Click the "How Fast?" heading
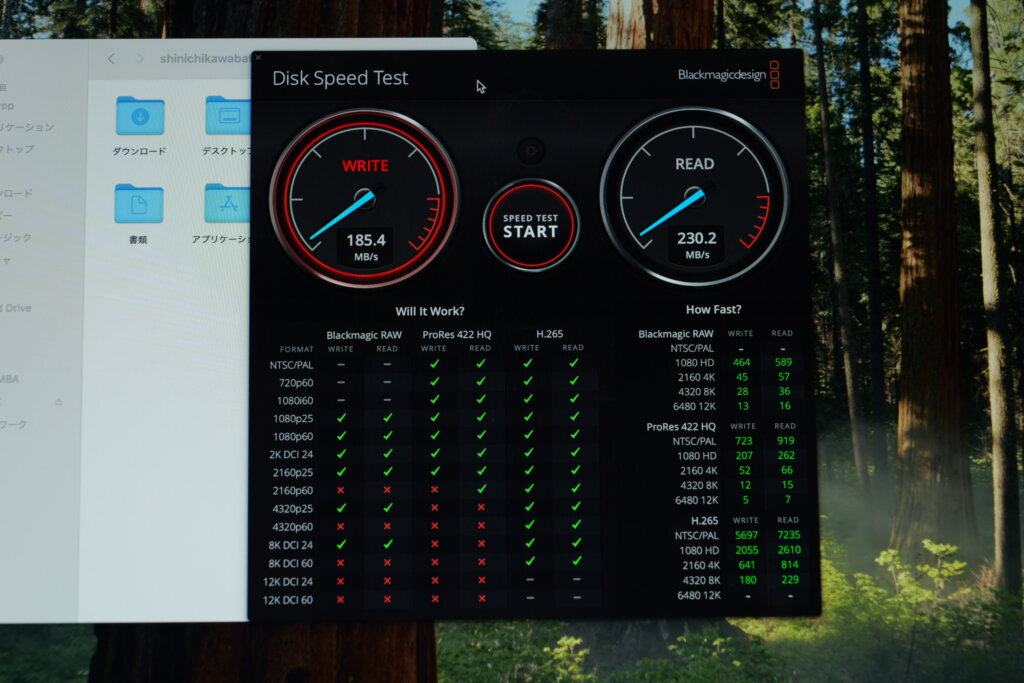 [713, 310]
